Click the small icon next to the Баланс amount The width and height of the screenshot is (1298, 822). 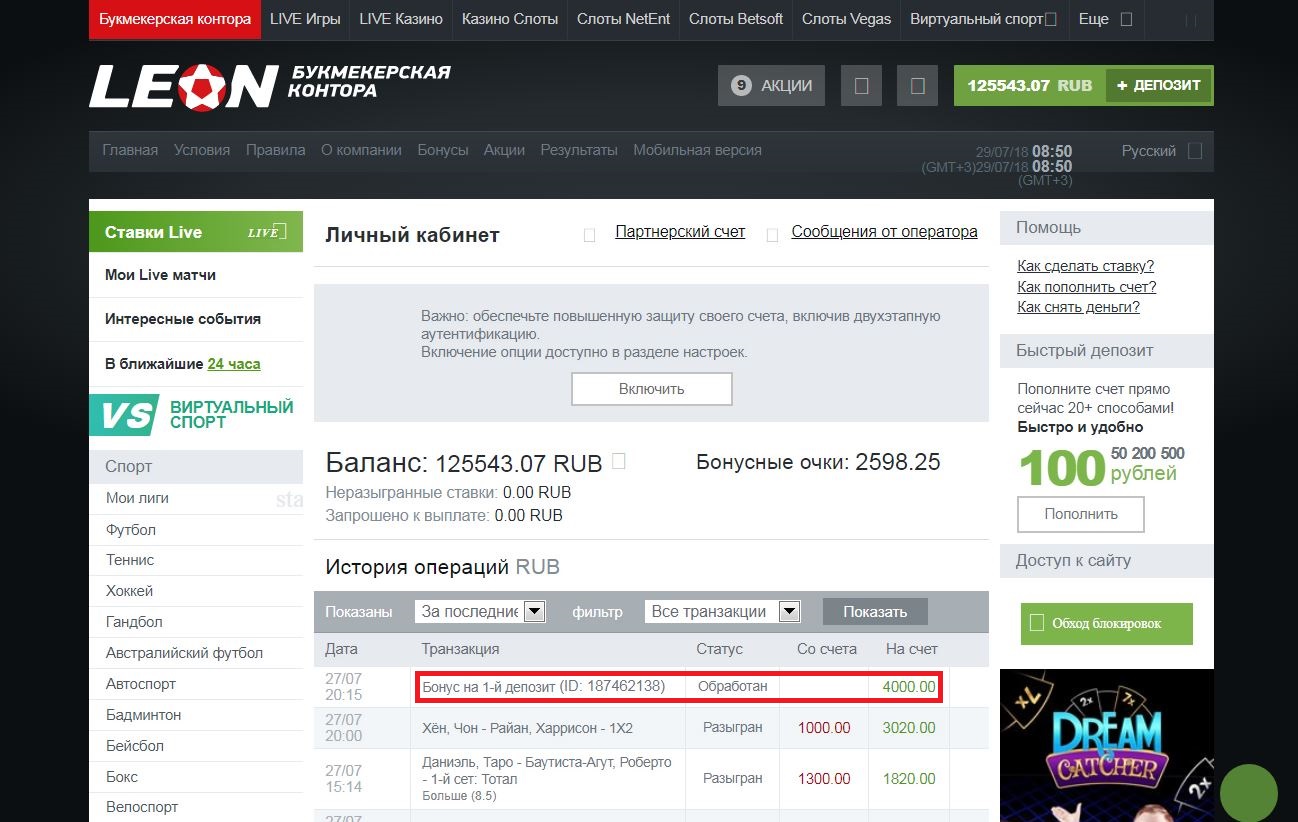point(619,461)
